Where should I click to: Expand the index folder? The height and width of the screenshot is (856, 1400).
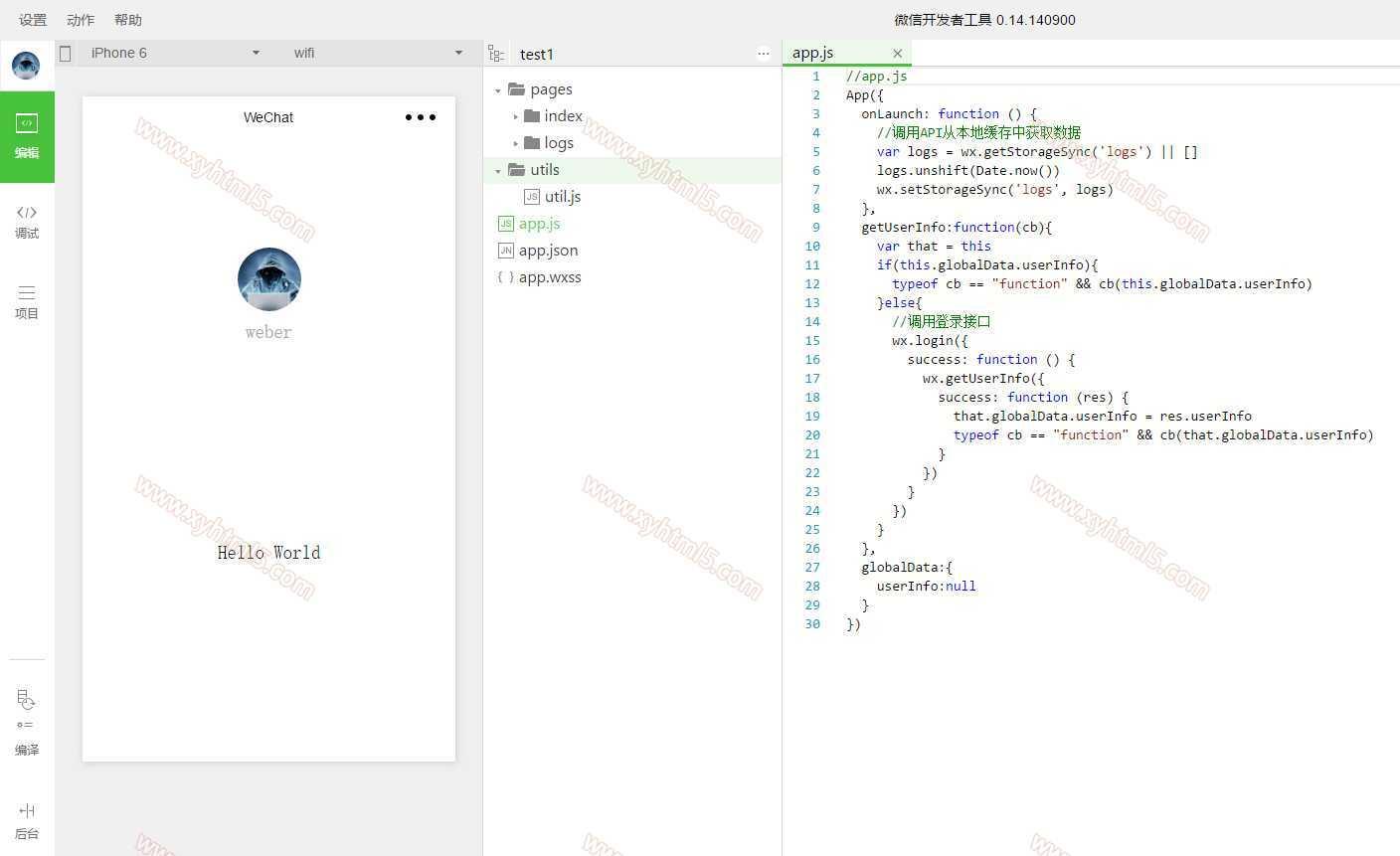[515, 117]
